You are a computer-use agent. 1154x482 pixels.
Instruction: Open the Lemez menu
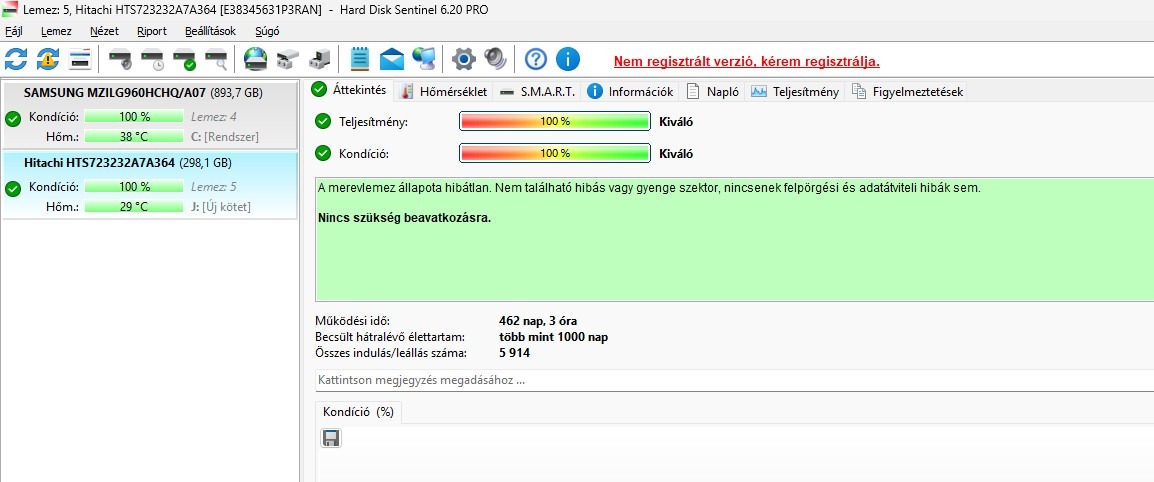(57, 32)
